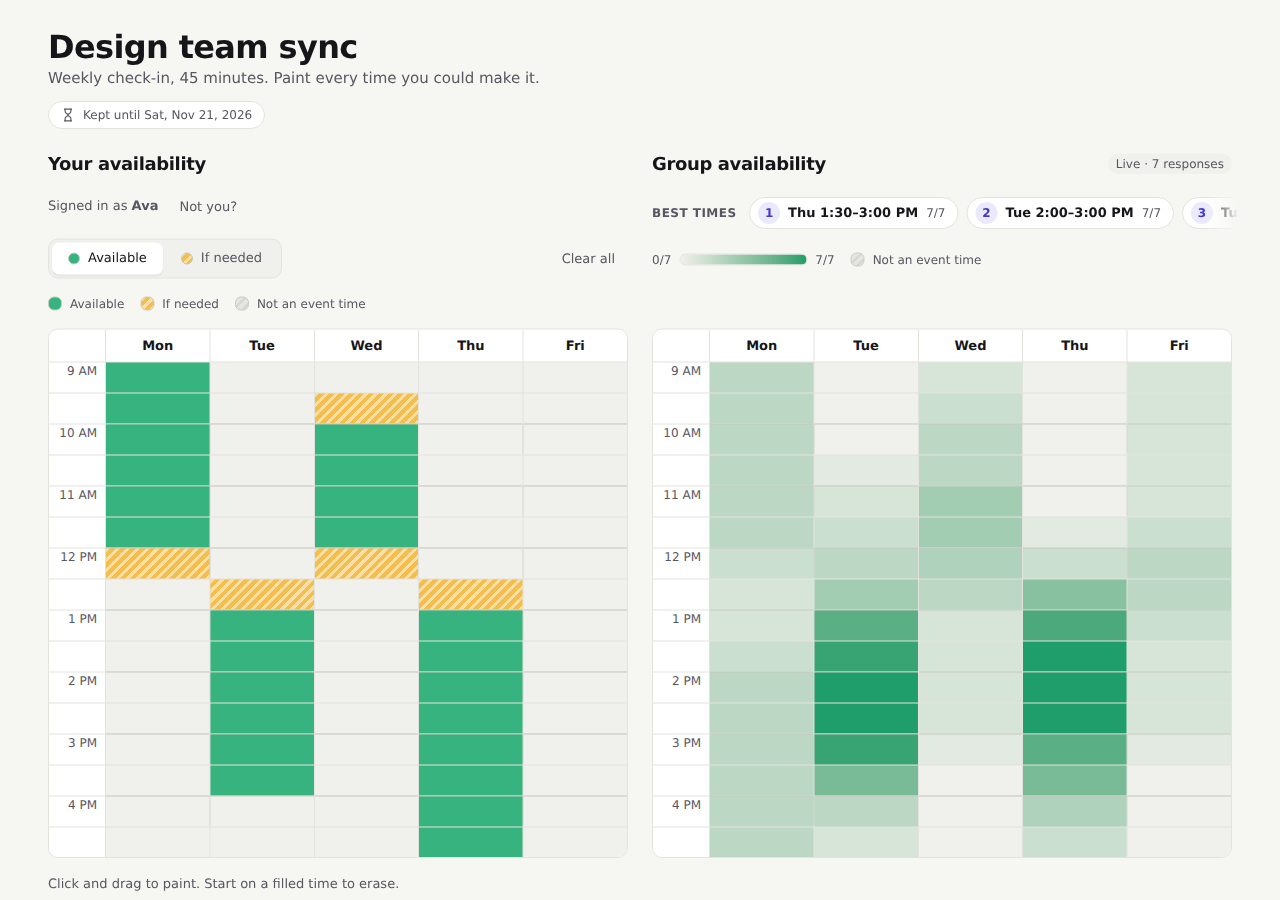Click Wednesday 9:30 AM striped slot in Your availability
The image size is (1280, 900).
(x=366, y=409)
